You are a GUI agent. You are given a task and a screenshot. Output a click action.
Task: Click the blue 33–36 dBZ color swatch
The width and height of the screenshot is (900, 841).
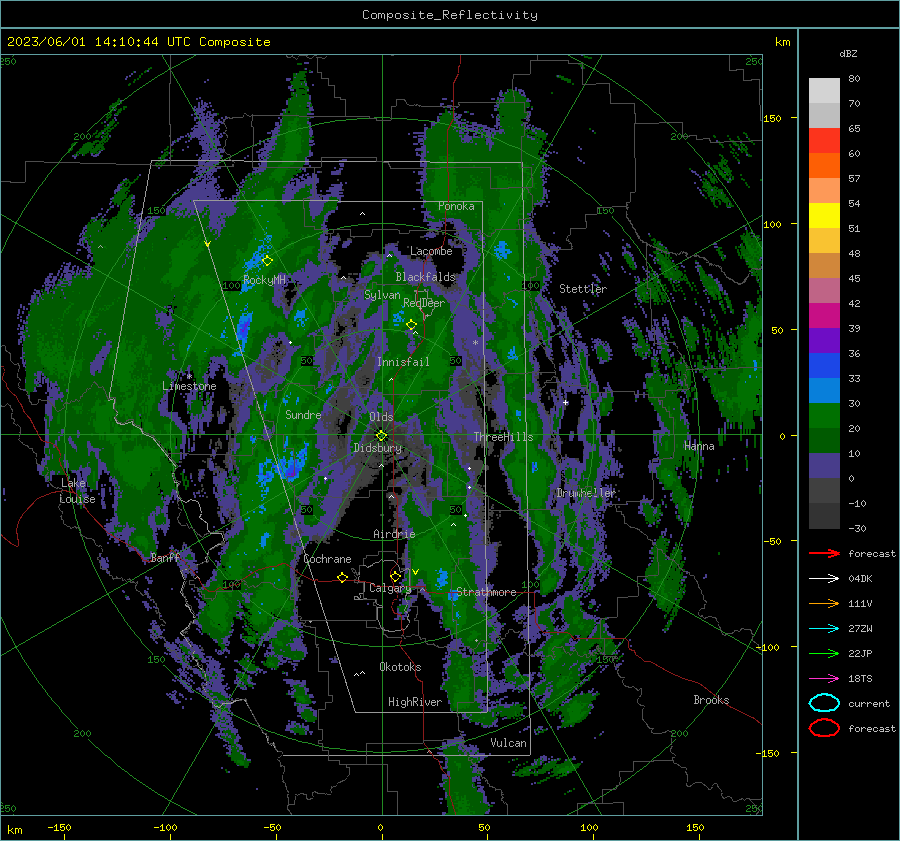tap(824, 366)
